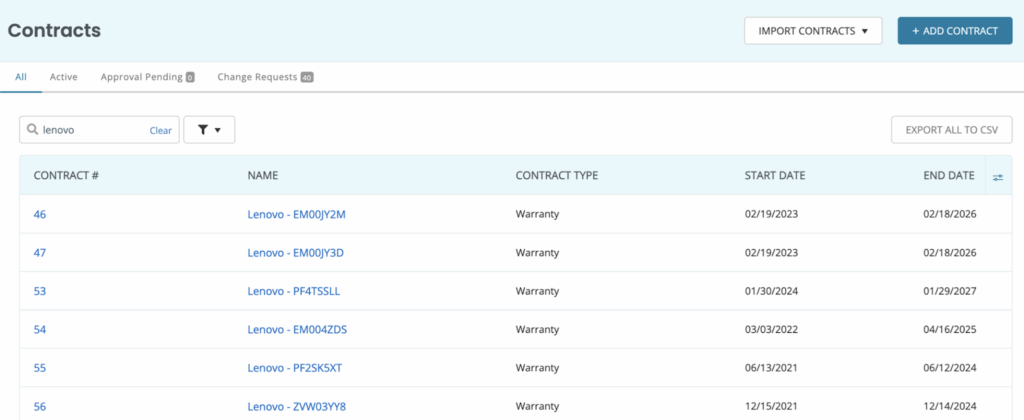Open contract number 55
Screen dimensions: 1024x420
(x=40, y=368)
